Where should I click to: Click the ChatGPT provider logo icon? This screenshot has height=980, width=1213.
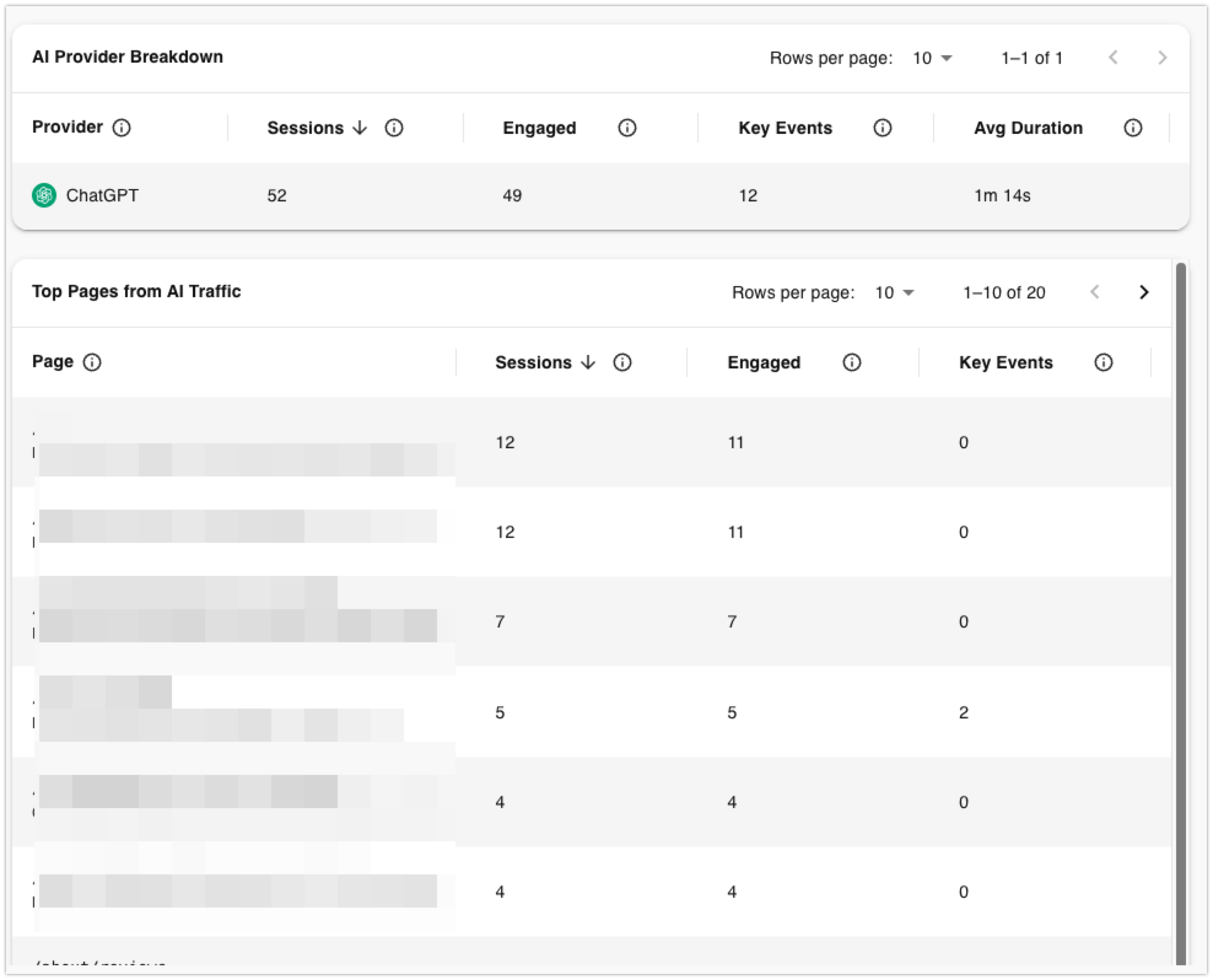45,195
